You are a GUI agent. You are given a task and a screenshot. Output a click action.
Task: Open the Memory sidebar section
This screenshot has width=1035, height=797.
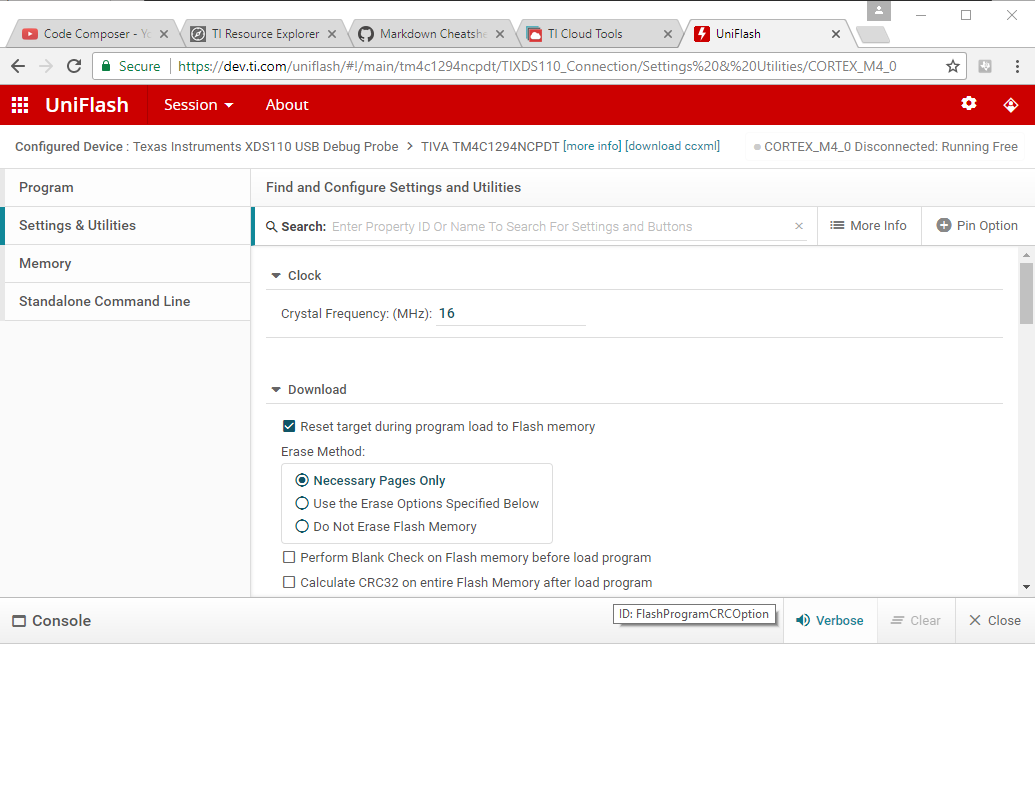(127, 263)
